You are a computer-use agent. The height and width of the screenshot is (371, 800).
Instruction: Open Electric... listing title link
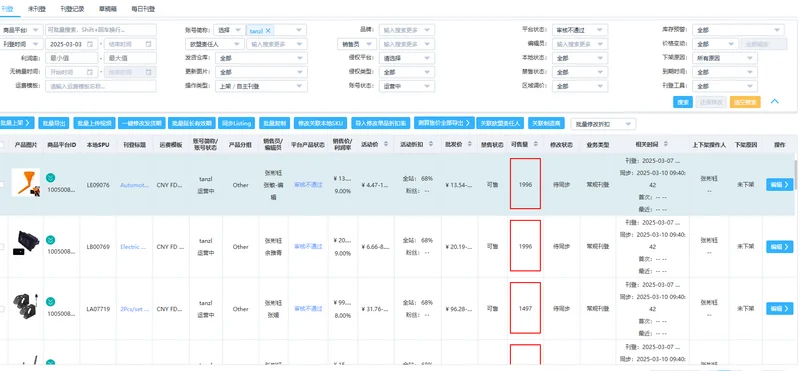[x=133, y=246]
